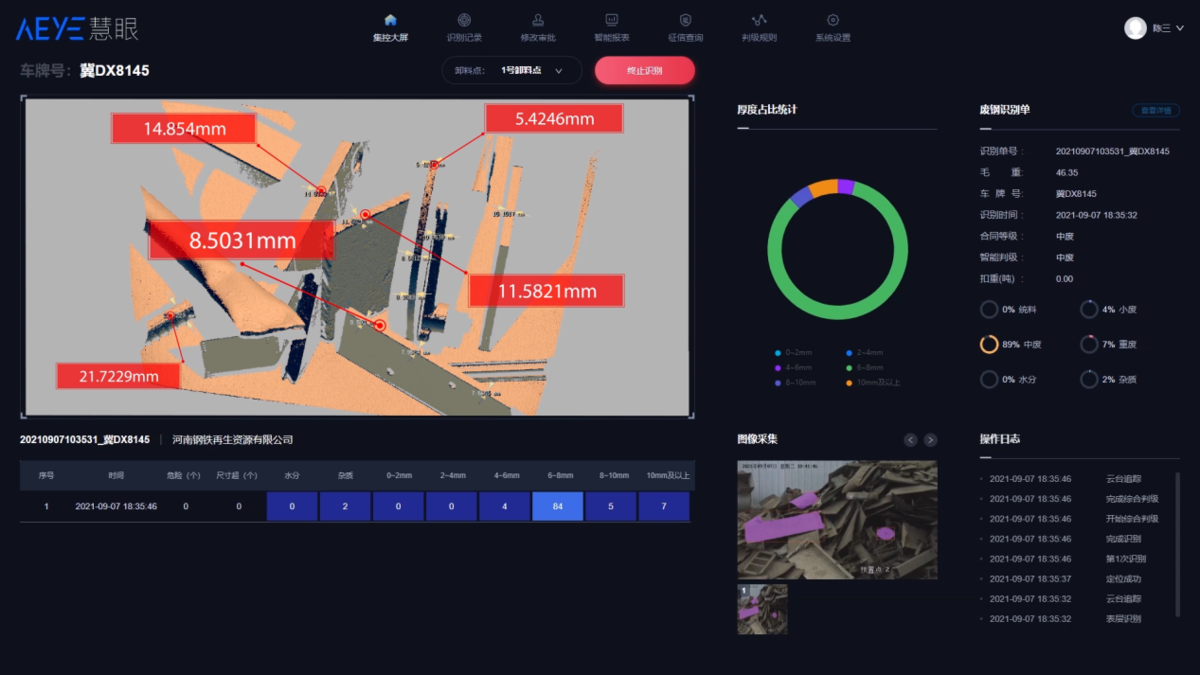The width and height of the screenshot is (1200, 675).
Task: Click the 查看详情 view details button
Action: [1155, 110]
